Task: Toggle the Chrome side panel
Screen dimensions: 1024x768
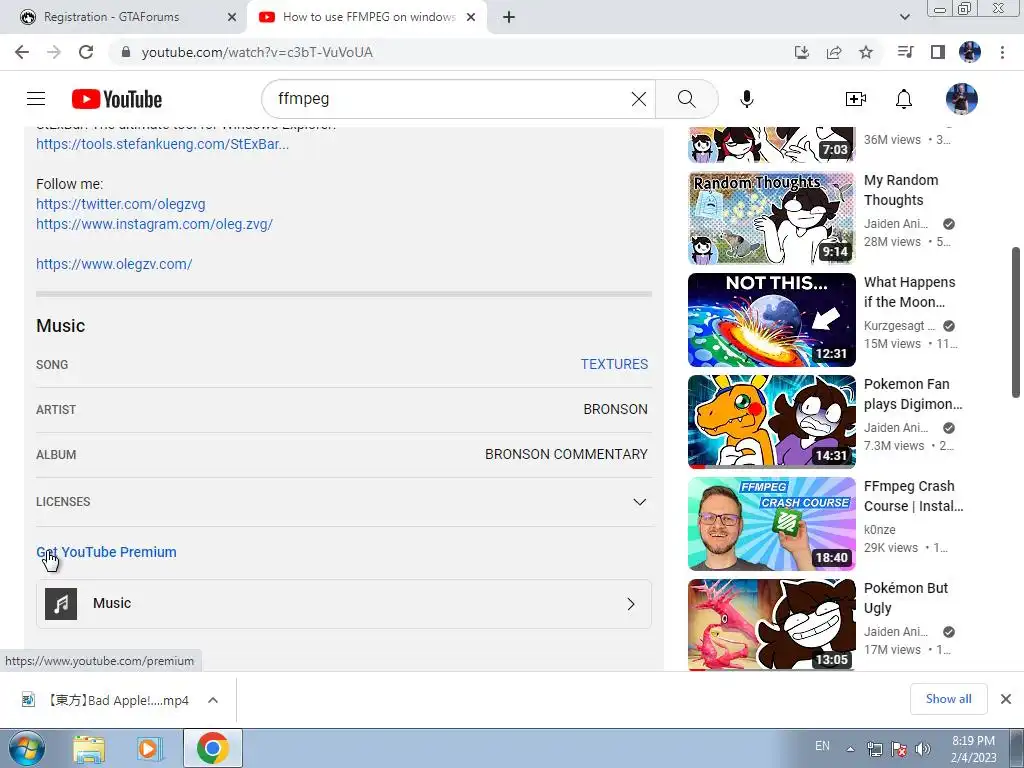Action: pos(938,52)
